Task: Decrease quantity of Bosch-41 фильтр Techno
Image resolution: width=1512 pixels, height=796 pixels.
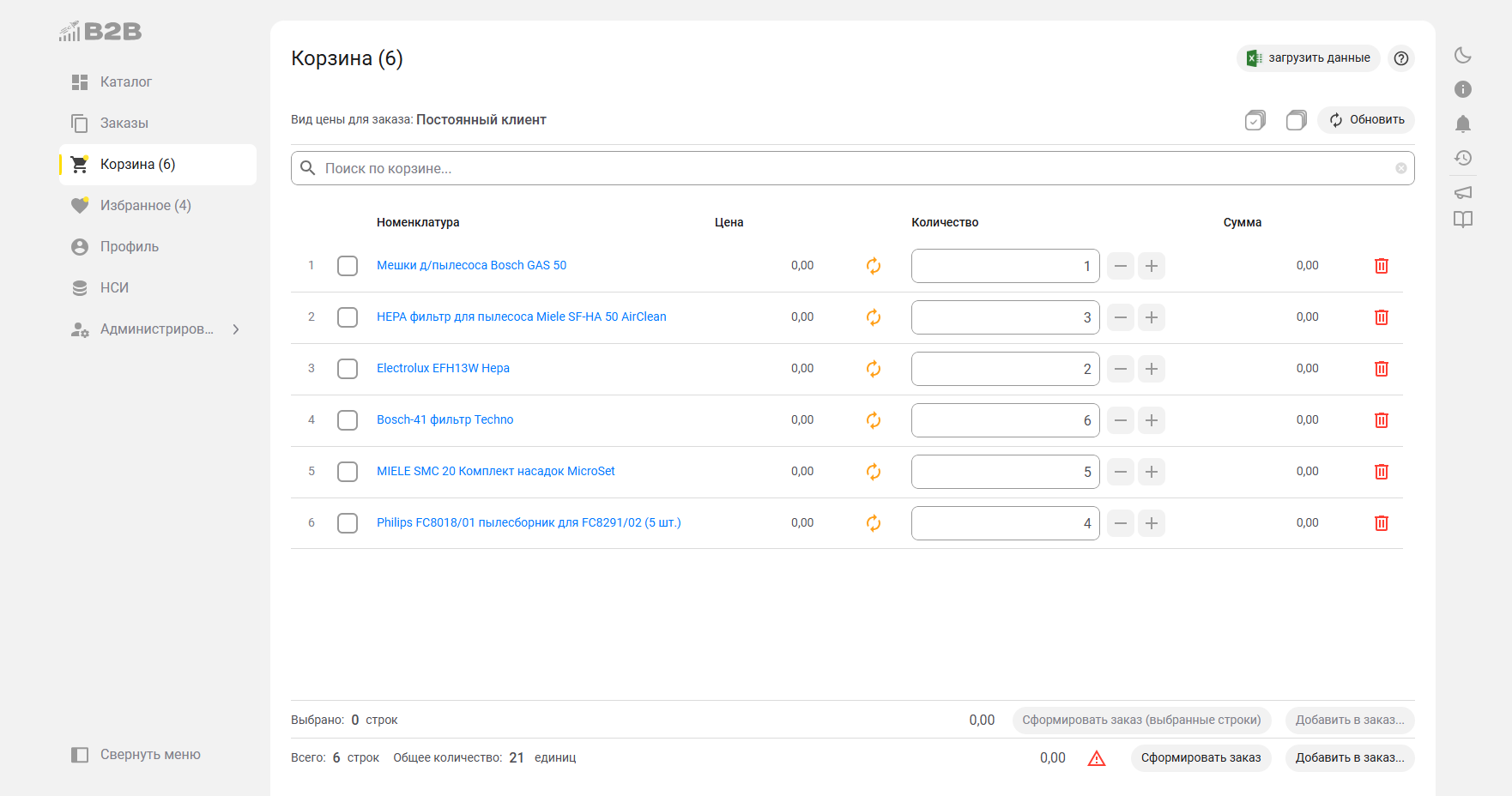Action: click(x=1121, y=420)
